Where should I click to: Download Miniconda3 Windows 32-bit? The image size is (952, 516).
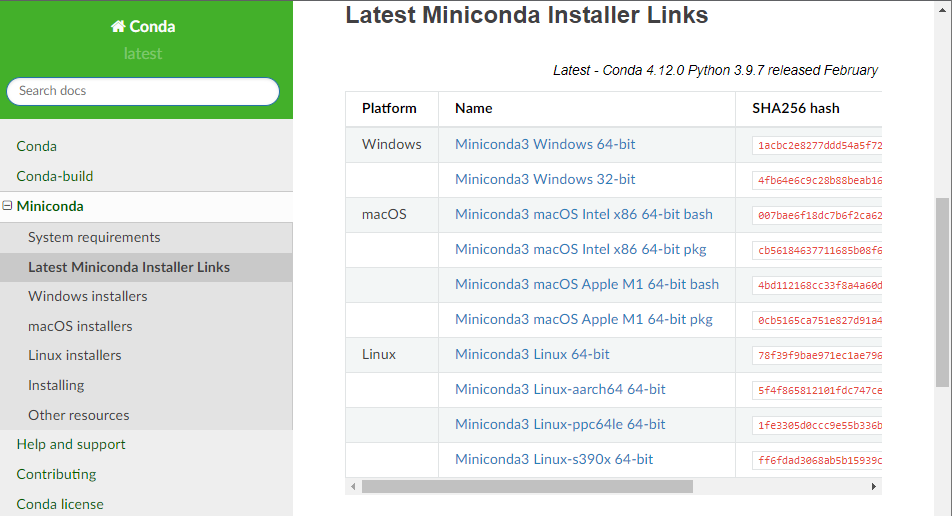pyautogui.click(x=545, y=180)
